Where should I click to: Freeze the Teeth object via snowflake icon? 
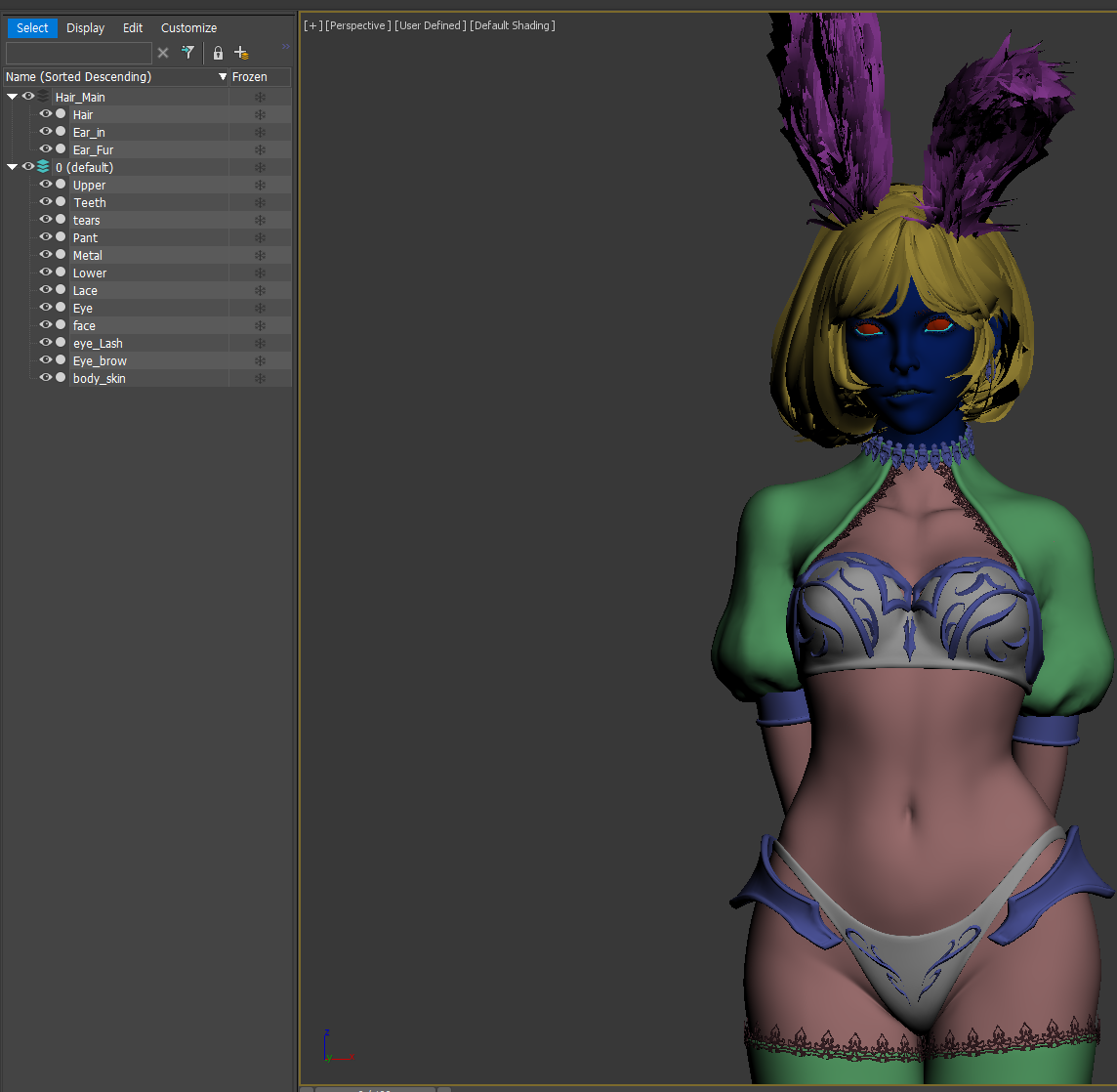(260, 203)
